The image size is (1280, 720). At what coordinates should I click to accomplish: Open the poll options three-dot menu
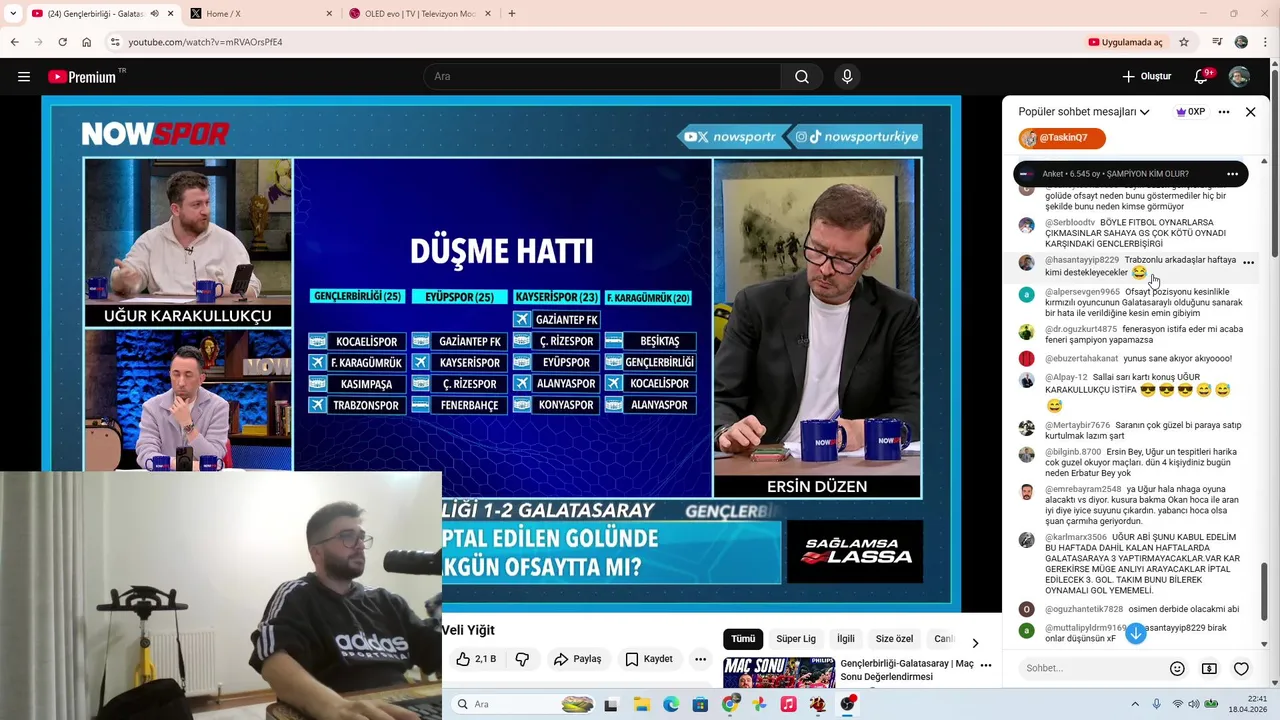coord(1232,174)
